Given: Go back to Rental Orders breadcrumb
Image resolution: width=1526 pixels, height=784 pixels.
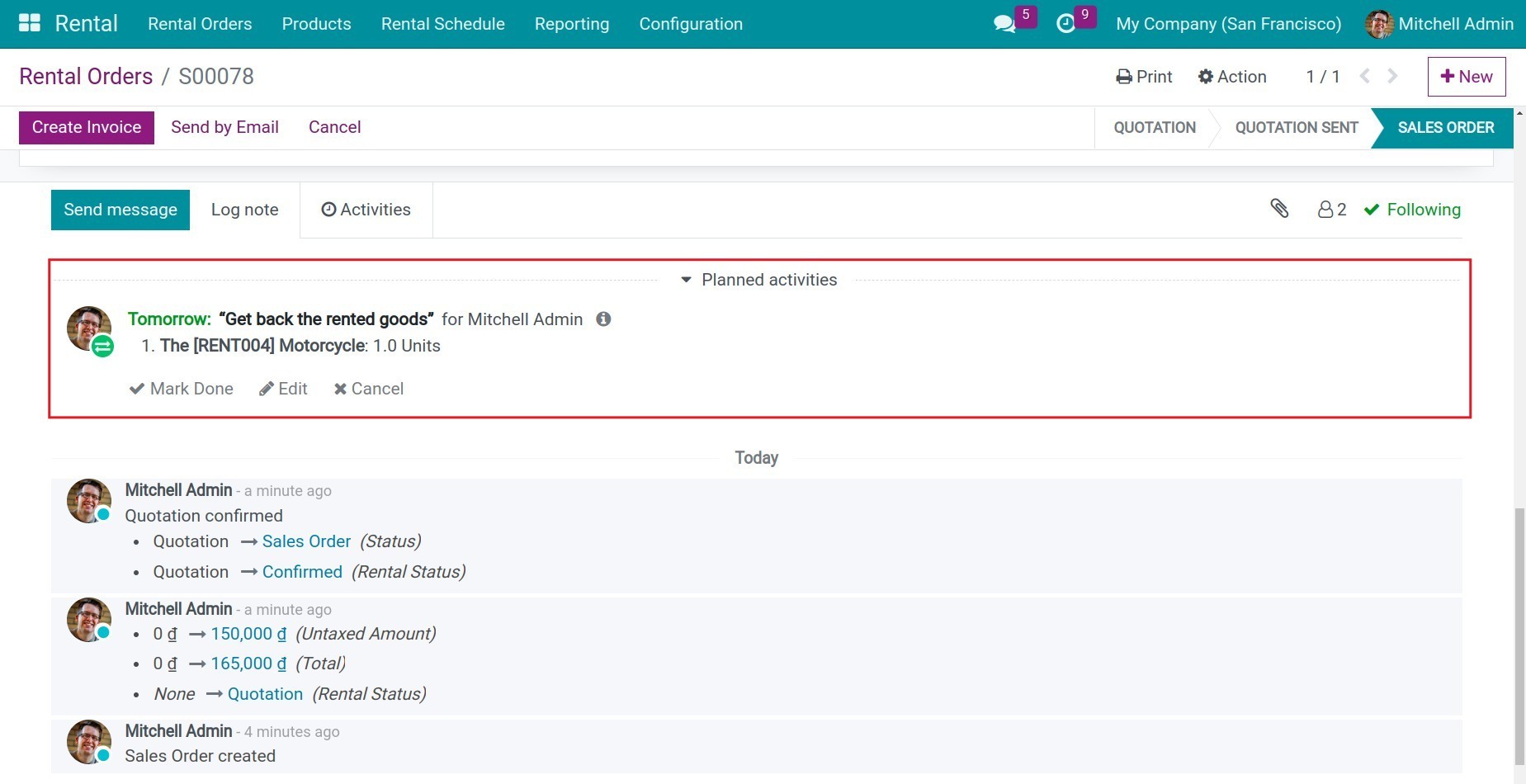Looking at the screenshot, I should click(x=86, y=76).
